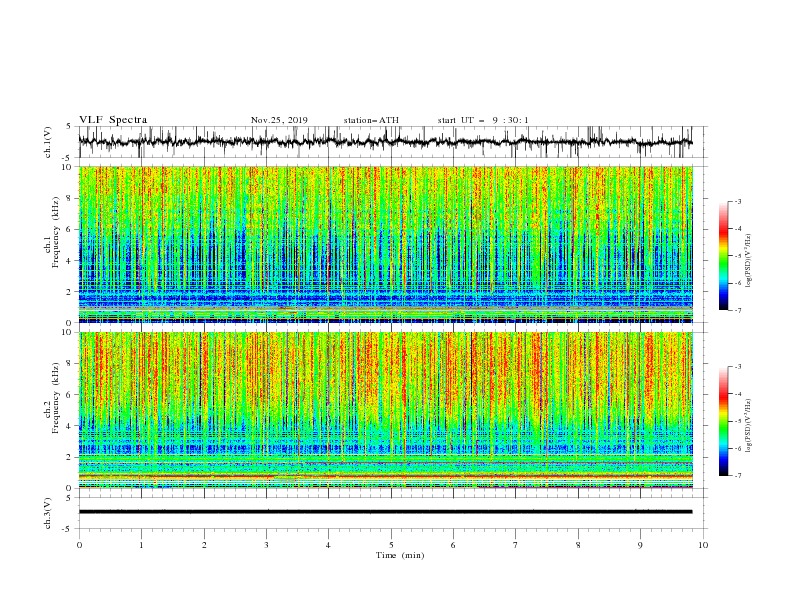Click the ch.2 spectrogram plot
The width and height of the screenshot is (792, 612).
[385, 410]
